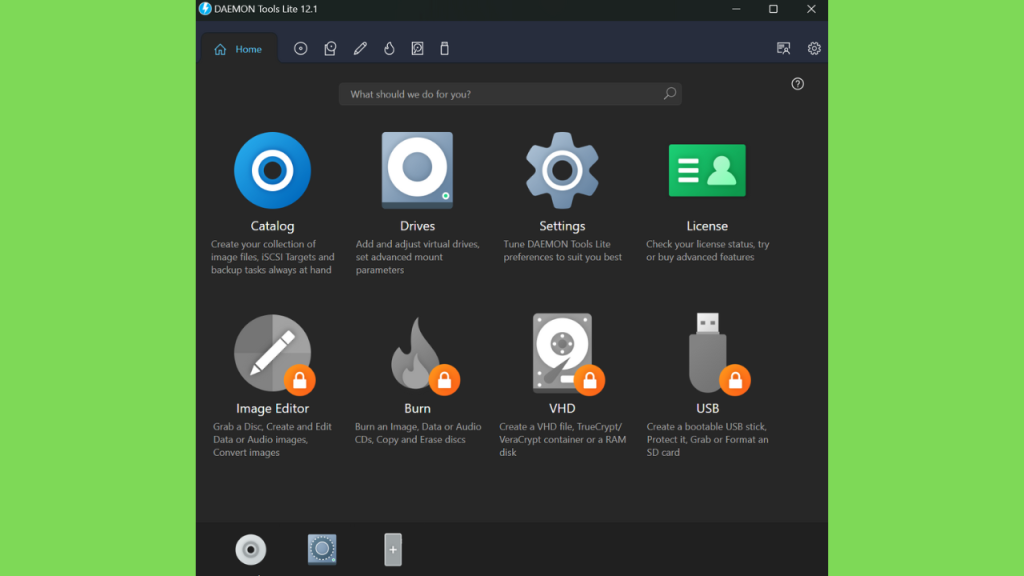Open the Catalog tile
This screenshot has height=576, width=1024.
[x=272, y=171]
